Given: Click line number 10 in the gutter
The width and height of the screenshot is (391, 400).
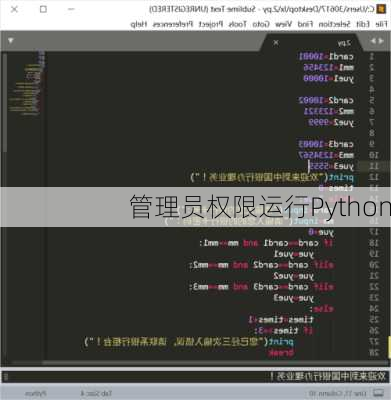Looking at the screenshot, I should pyautogui.click(x=373, y=155).
